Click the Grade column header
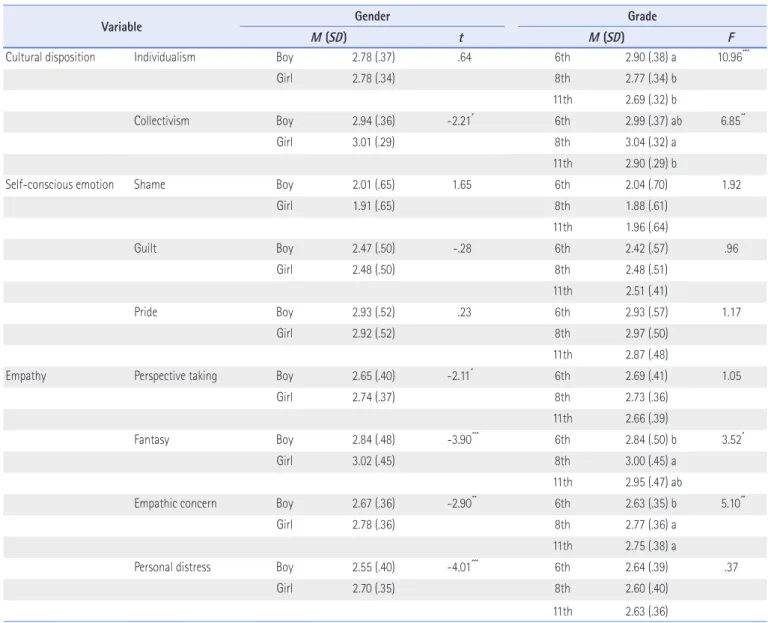Image resolution: width=768 pixels, height=623 pixels. point(642,16)
